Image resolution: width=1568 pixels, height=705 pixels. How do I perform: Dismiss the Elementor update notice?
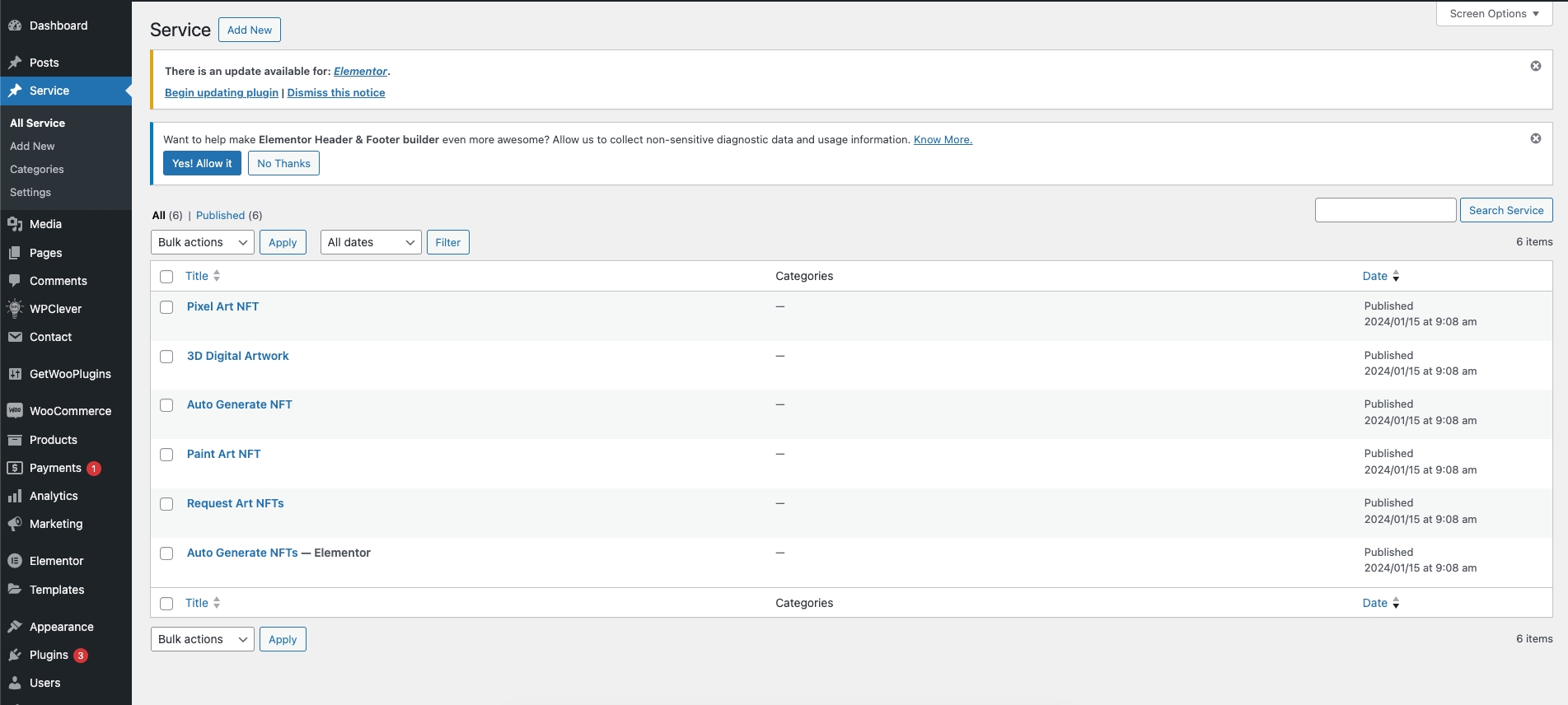(1535, 66)
